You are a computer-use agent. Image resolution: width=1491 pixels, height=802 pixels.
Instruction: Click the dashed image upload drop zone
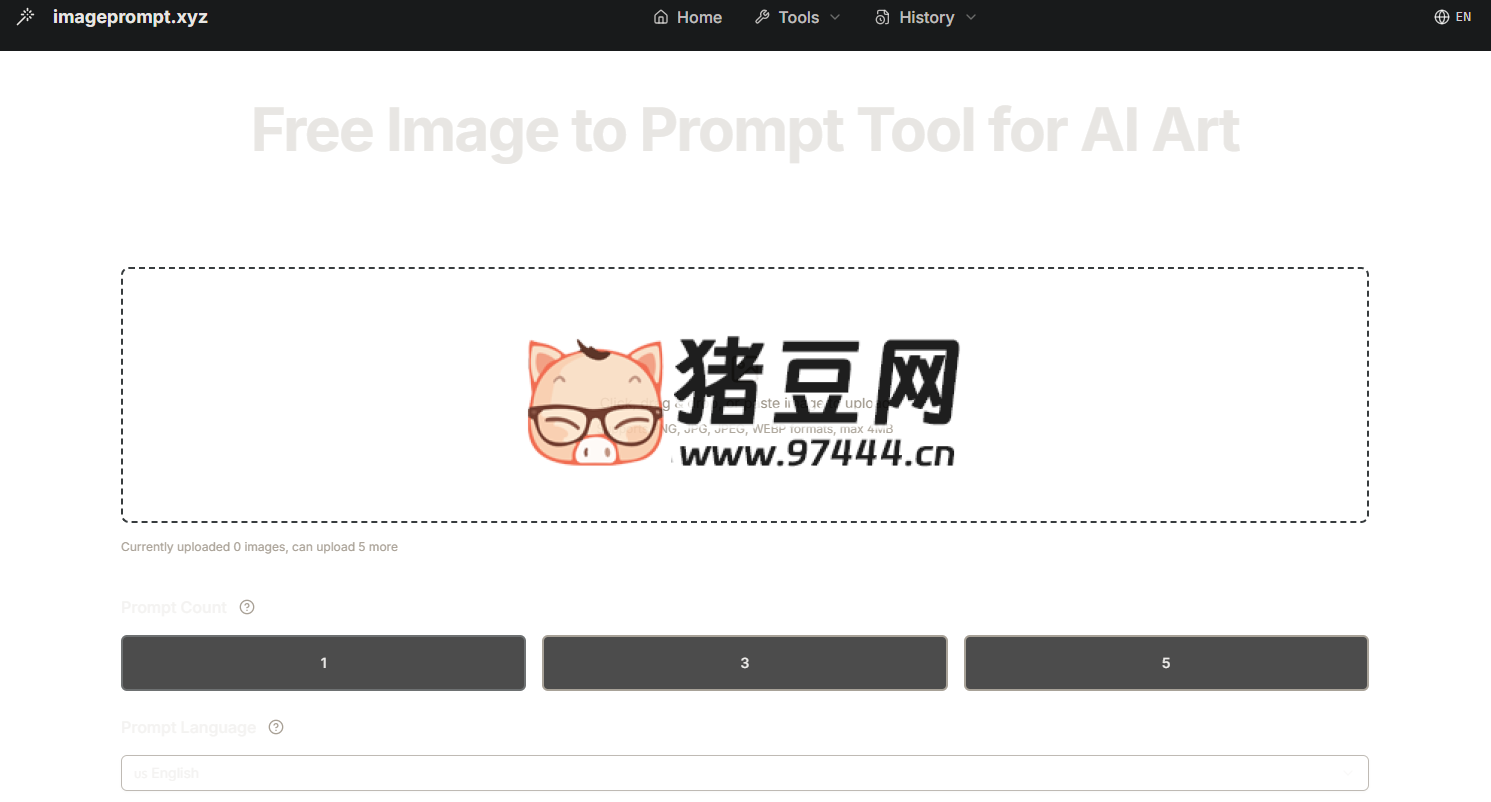pos(745,395)
